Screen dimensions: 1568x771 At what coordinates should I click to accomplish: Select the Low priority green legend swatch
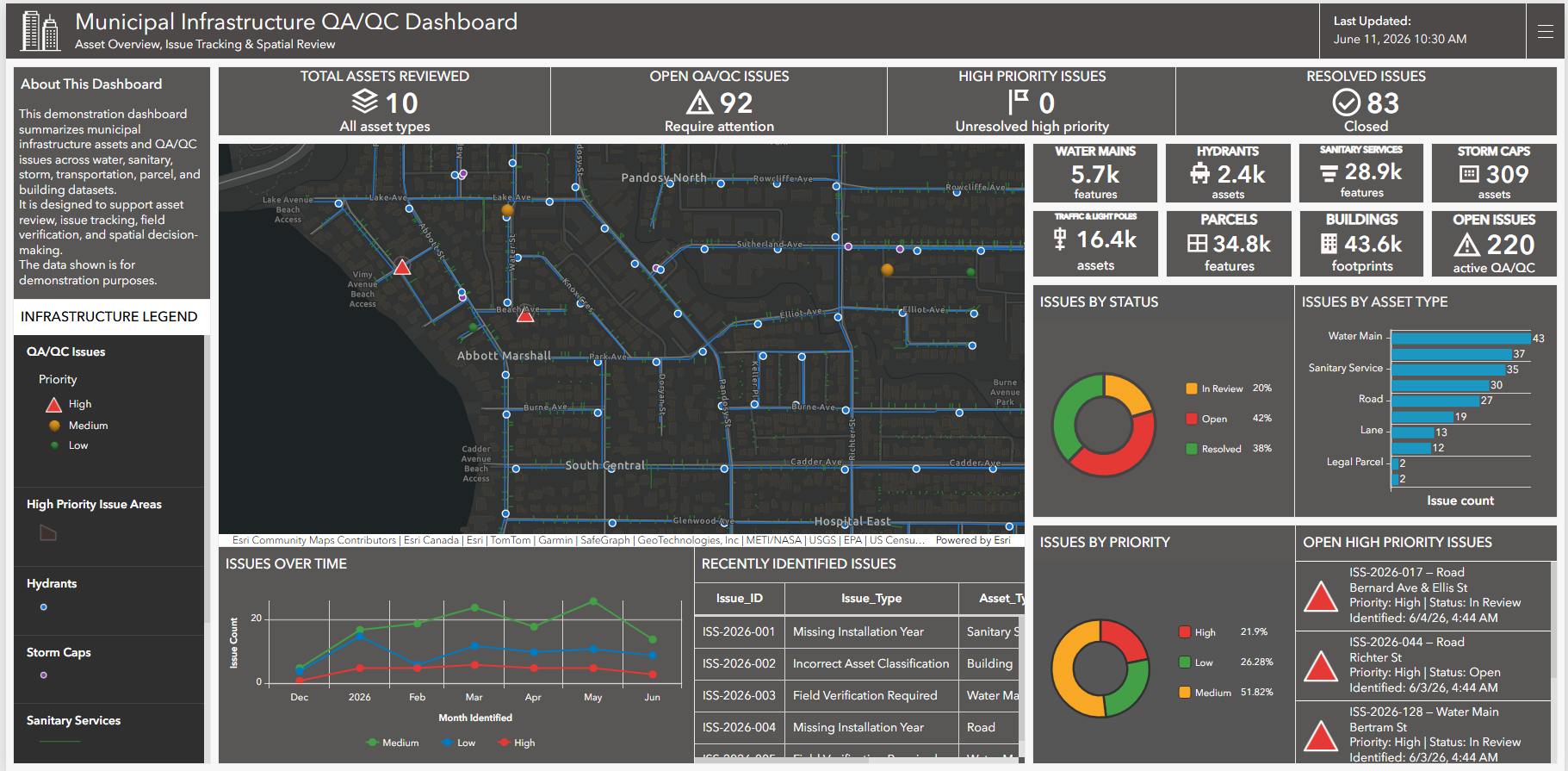[1185, 662]
